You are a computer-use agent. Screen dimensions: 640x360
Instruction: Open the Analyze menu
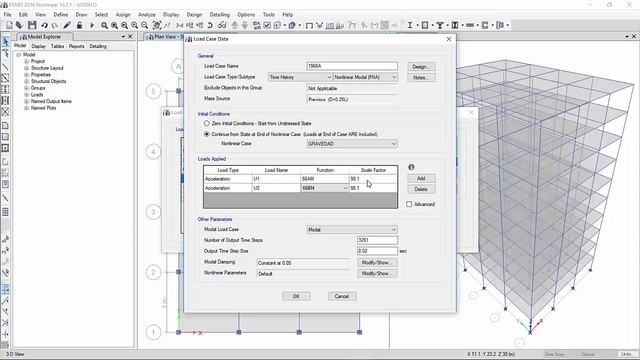click(x=147, y=14)
